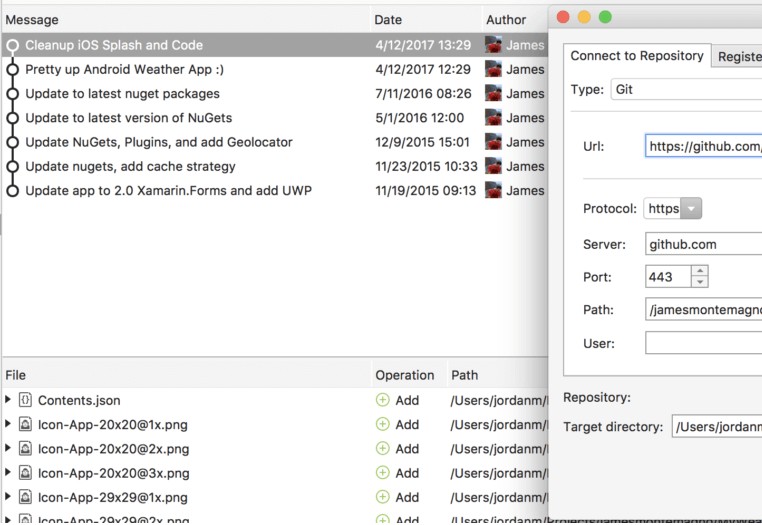Switch to the Register tab
This screenshot has height=525, width=762.
[x=738, y=57]
